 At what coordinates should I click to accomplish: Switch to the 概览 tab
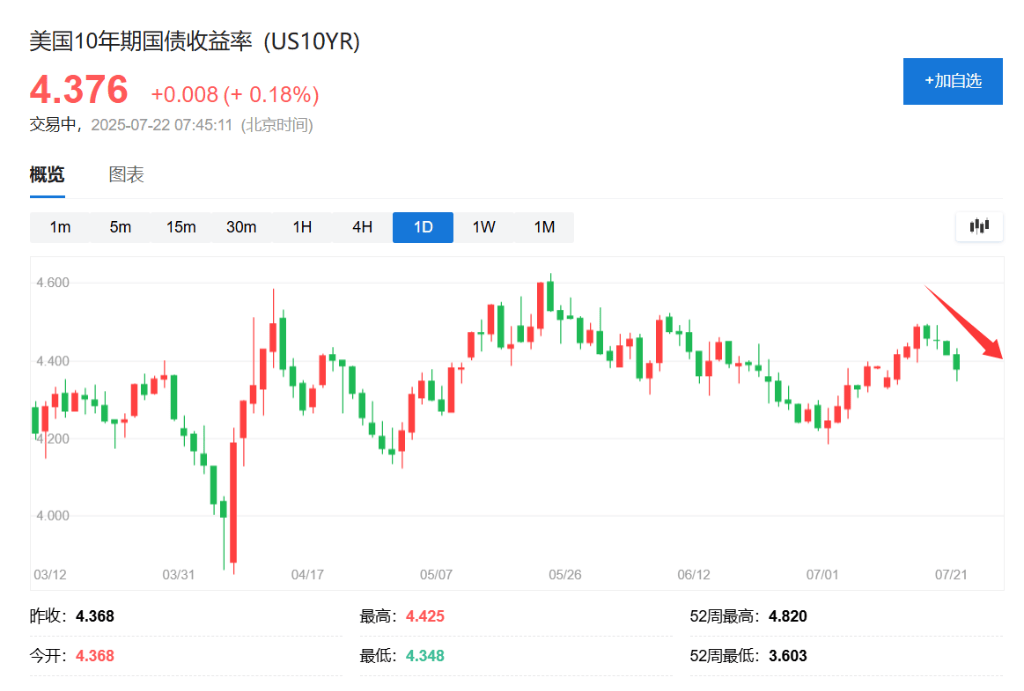coord(47,174)
